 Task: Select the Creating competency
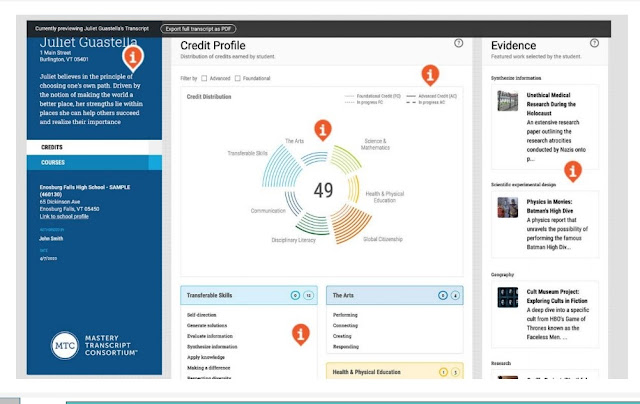(x=342, y=336)
